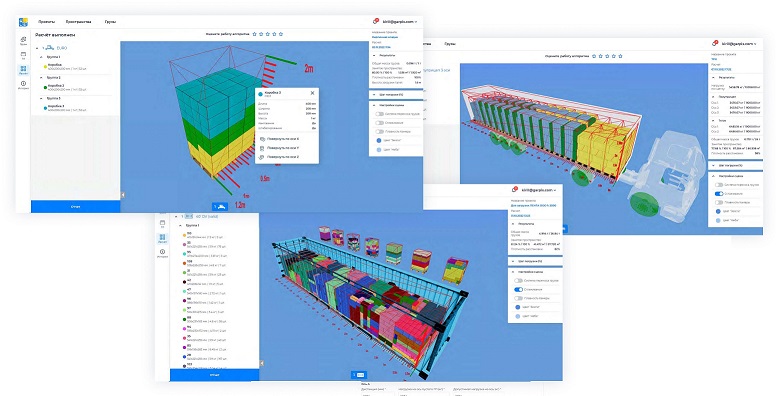
Task: Open the Грузы menu in the pallet window navigation
Action: [x=110, y=22]
